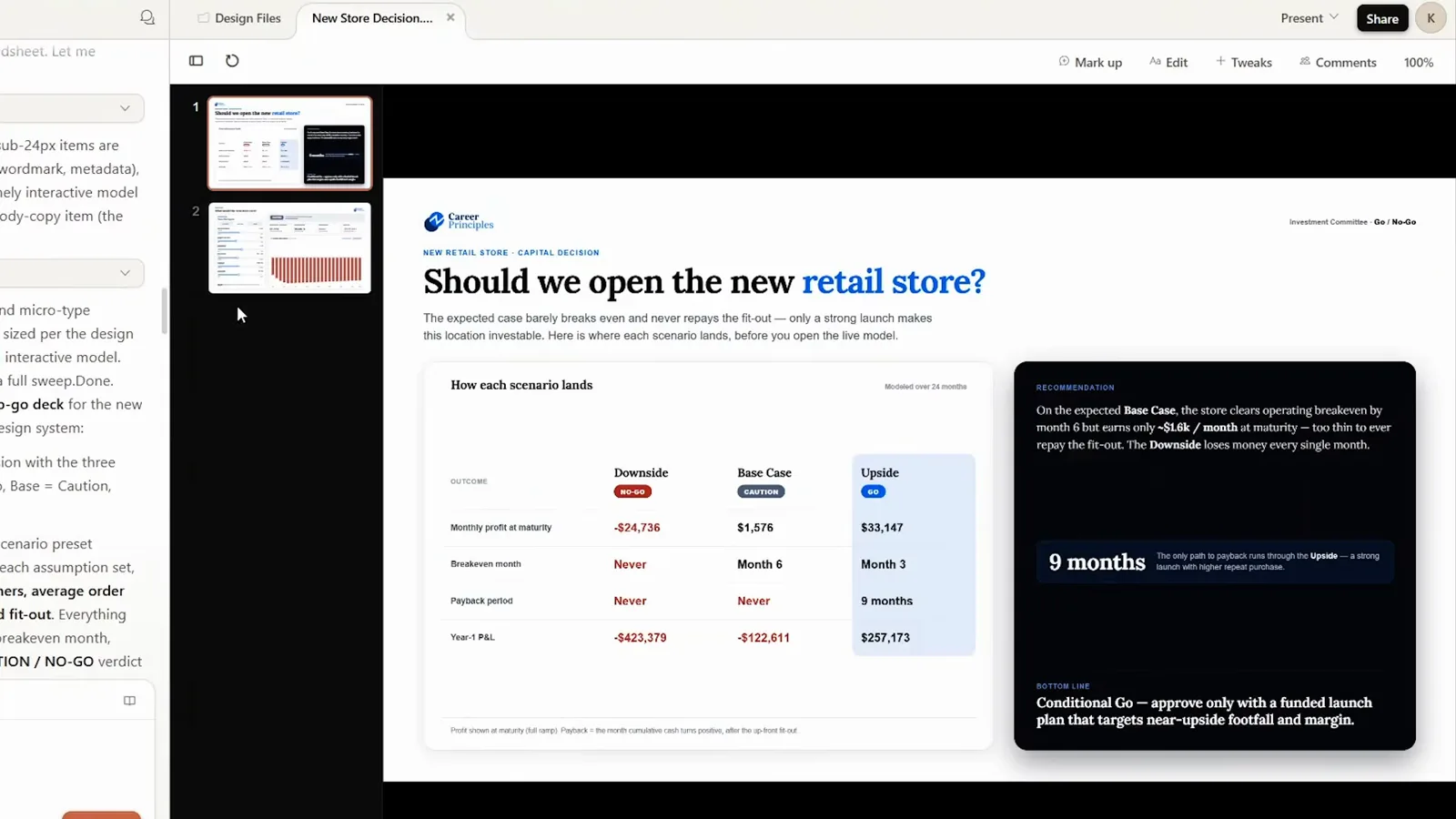1456x819 pixels.
Task: Click the slide title 'Should we open the new retail store?'
Action: [703, 281]
